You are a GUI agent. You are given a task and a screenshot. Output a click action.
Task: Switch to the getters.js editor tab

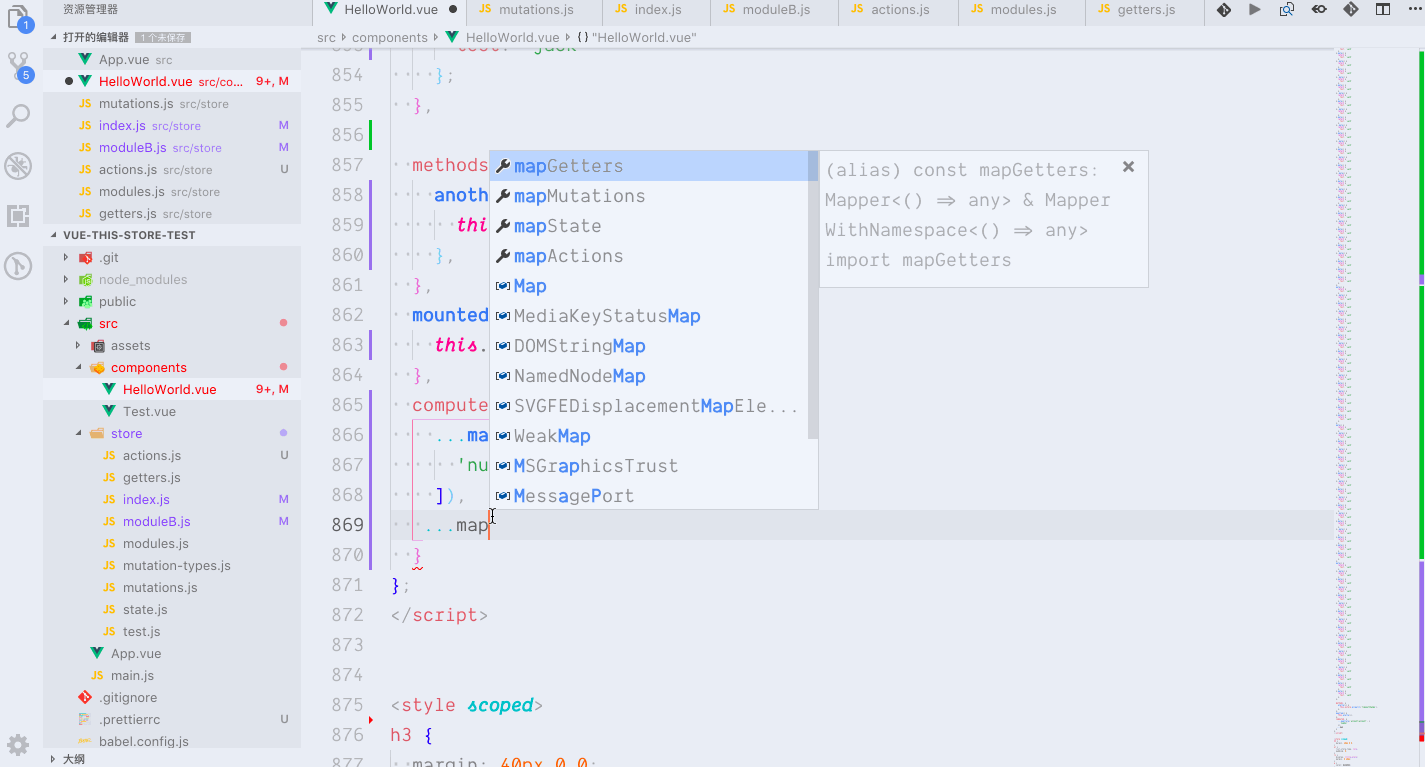pos(1145,10)
